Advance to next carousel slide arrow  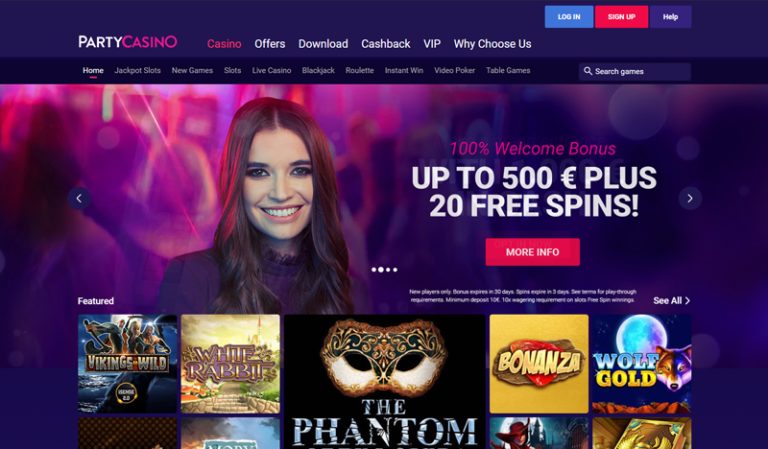690,198
